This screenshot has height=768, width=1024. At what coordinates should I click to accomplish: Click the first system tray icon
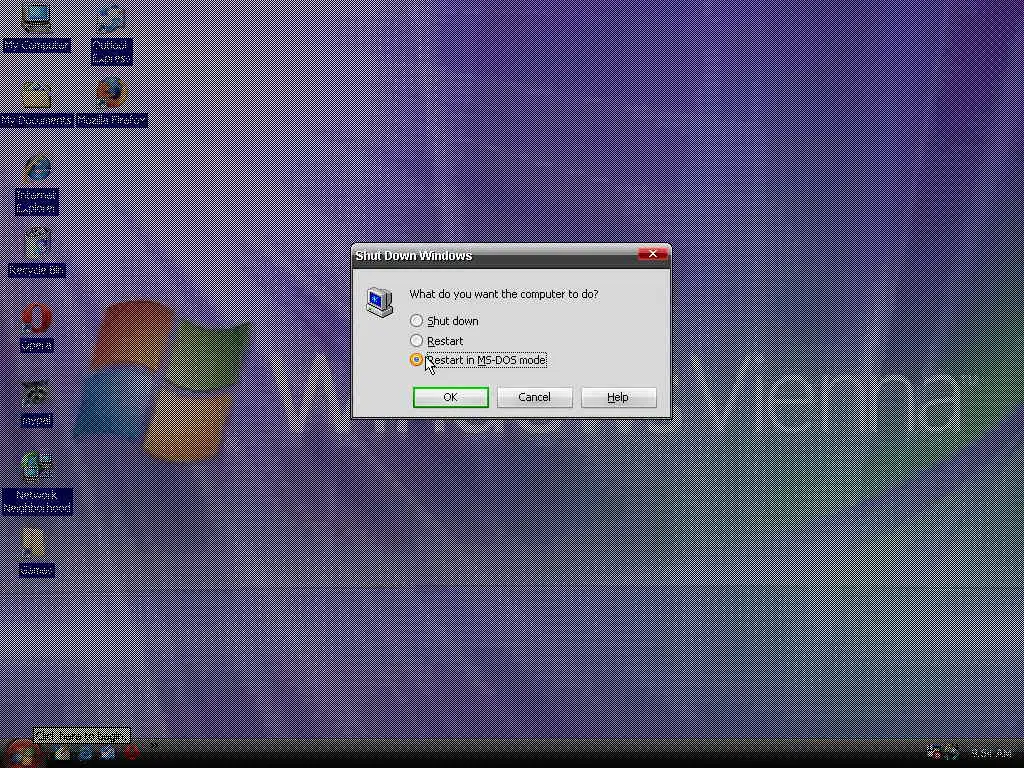point(935,752)
